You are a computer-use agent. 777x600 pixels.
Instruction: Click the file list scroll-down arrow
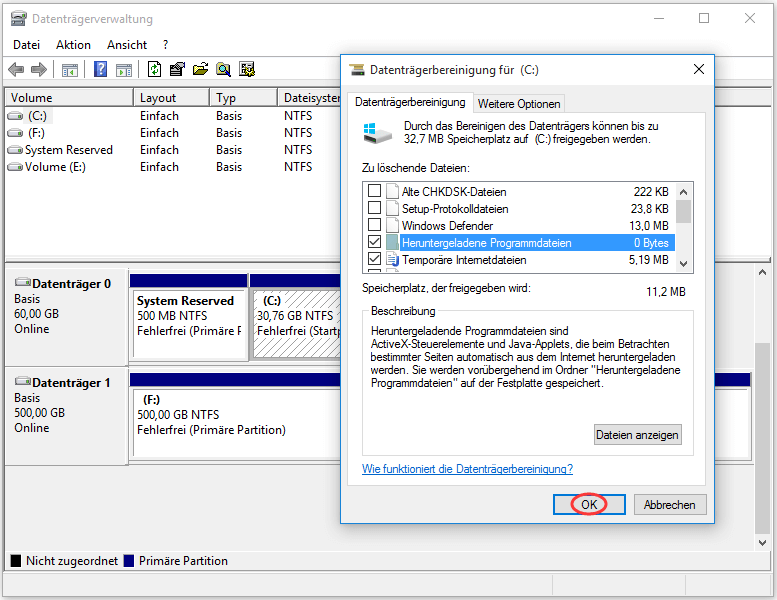pyautogui.click(x=683, y=264)
